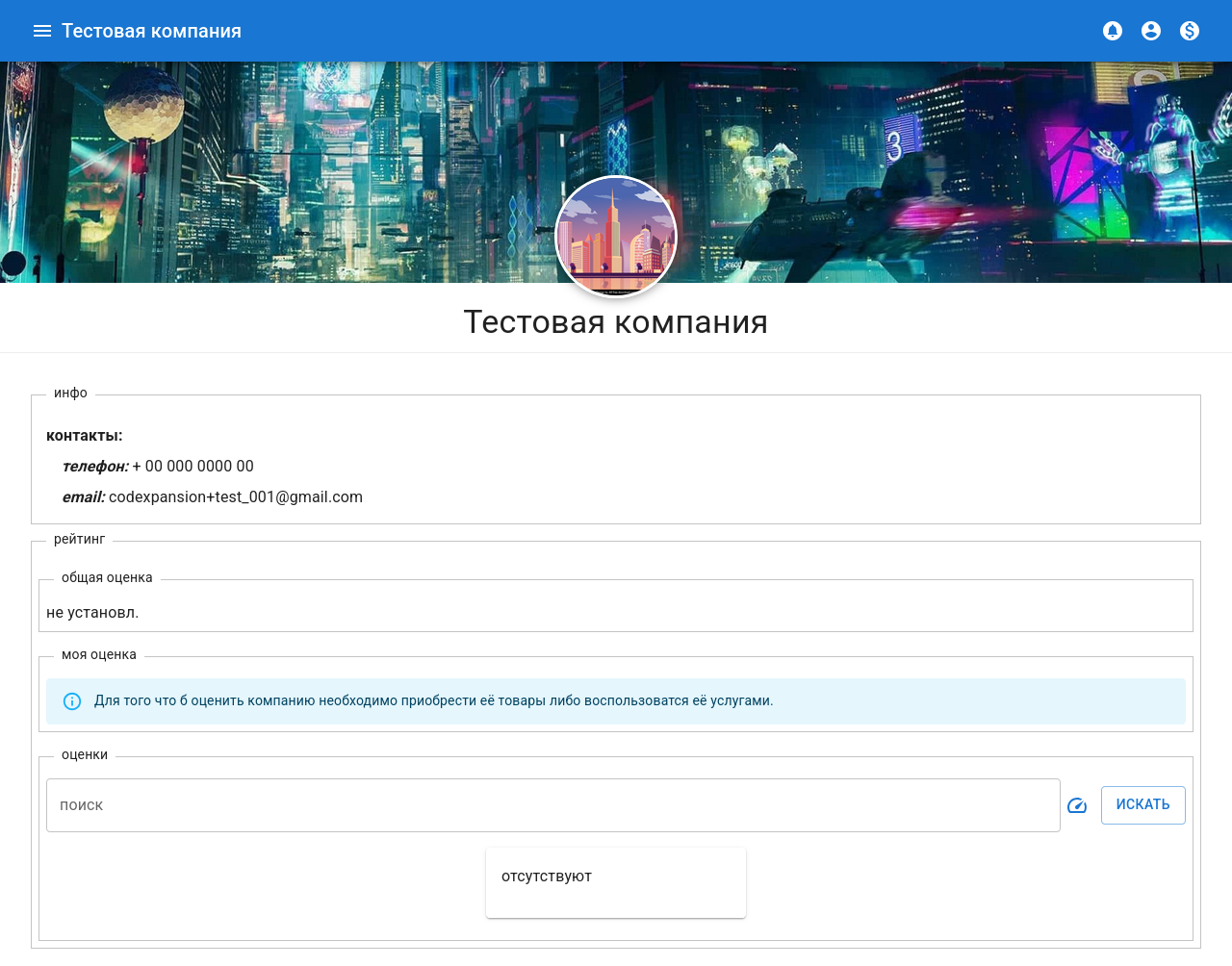Click the round company avatar image
This screenshot has height=966, width=1232.
616,236
